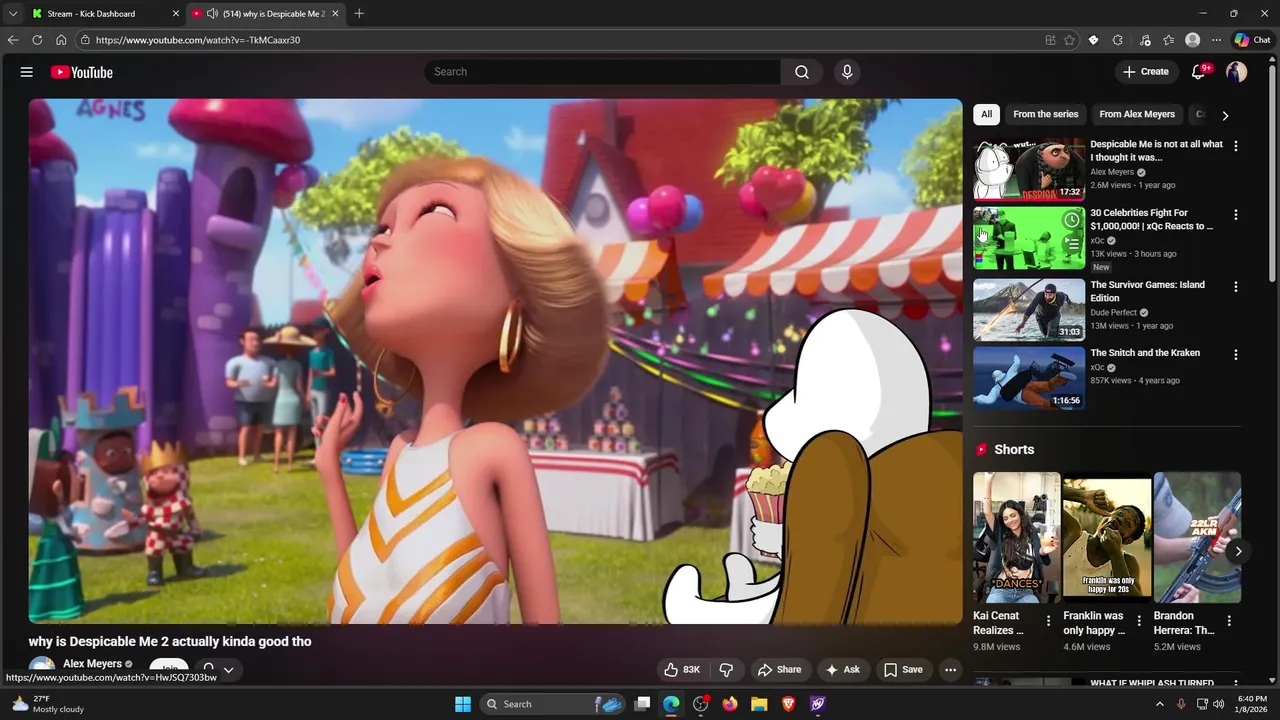Open the Windows Start menu
The height and width of the screenshot is (720, 1280).
[463, 704]
